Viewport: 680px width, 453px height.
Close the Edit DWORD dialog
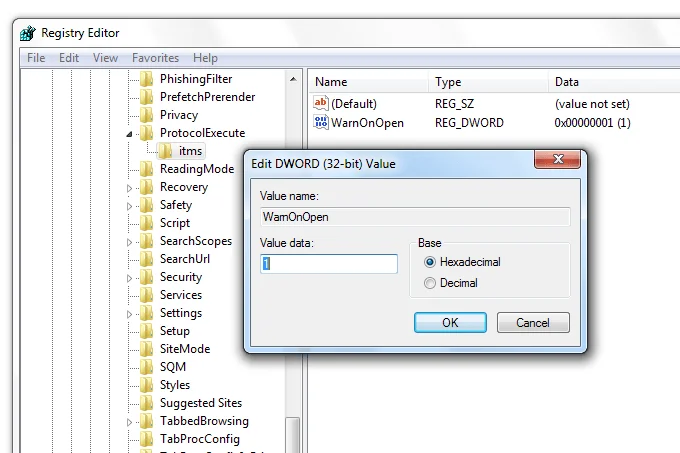pos(558,159)
